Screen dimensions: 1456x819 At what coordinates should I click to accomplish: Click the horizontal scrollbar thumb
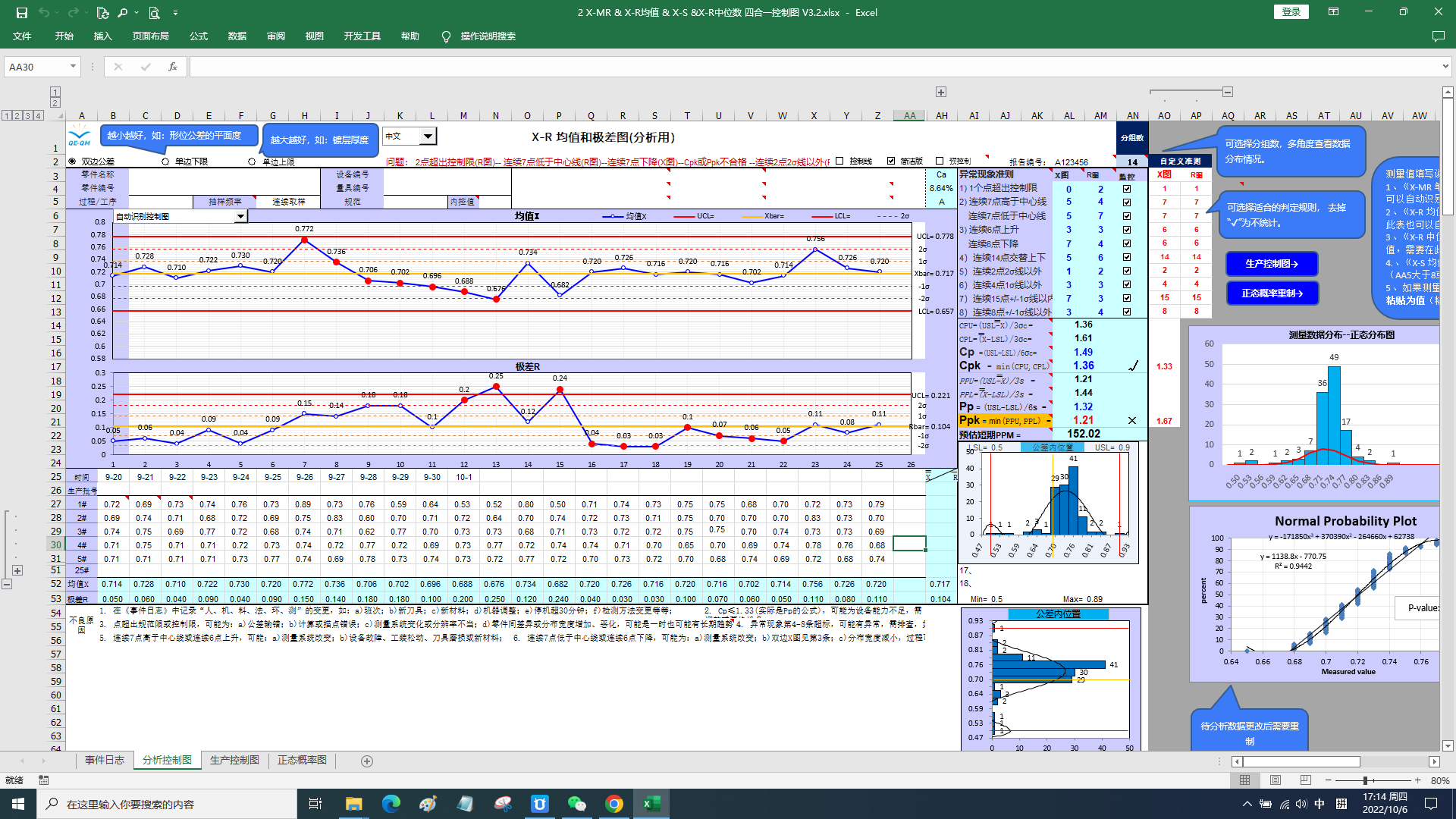point(1301,761)
